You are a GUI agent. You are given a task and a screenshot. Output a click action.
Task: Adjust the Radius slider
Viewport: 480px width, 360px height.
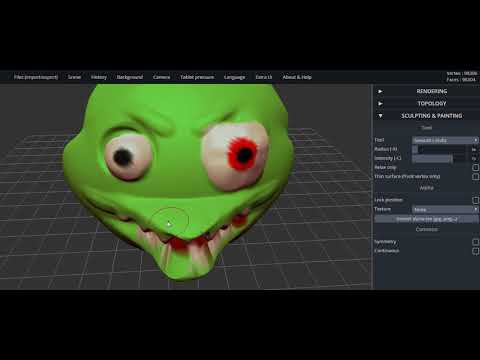click(439, 149)
